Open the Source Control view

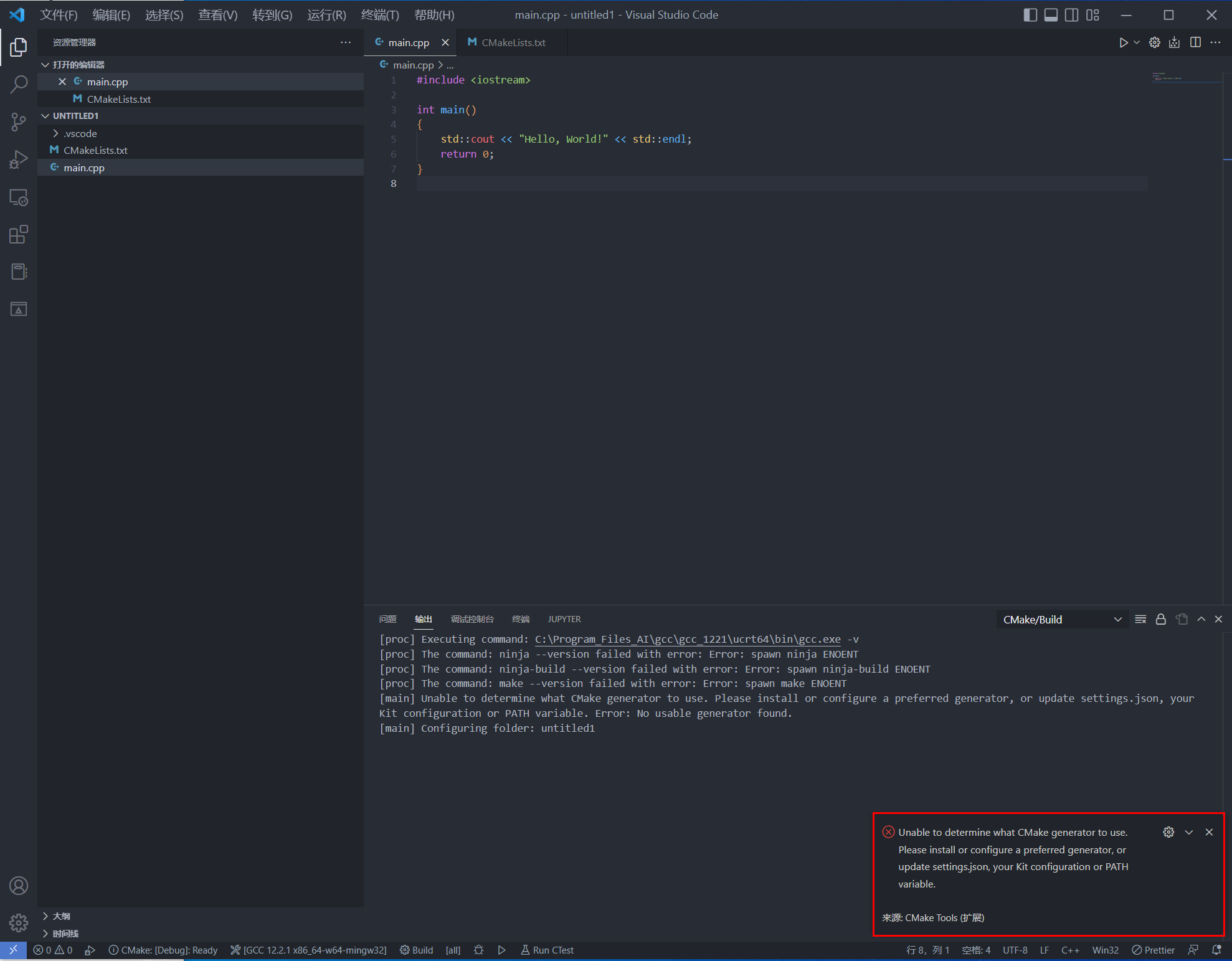pos(19,121)
